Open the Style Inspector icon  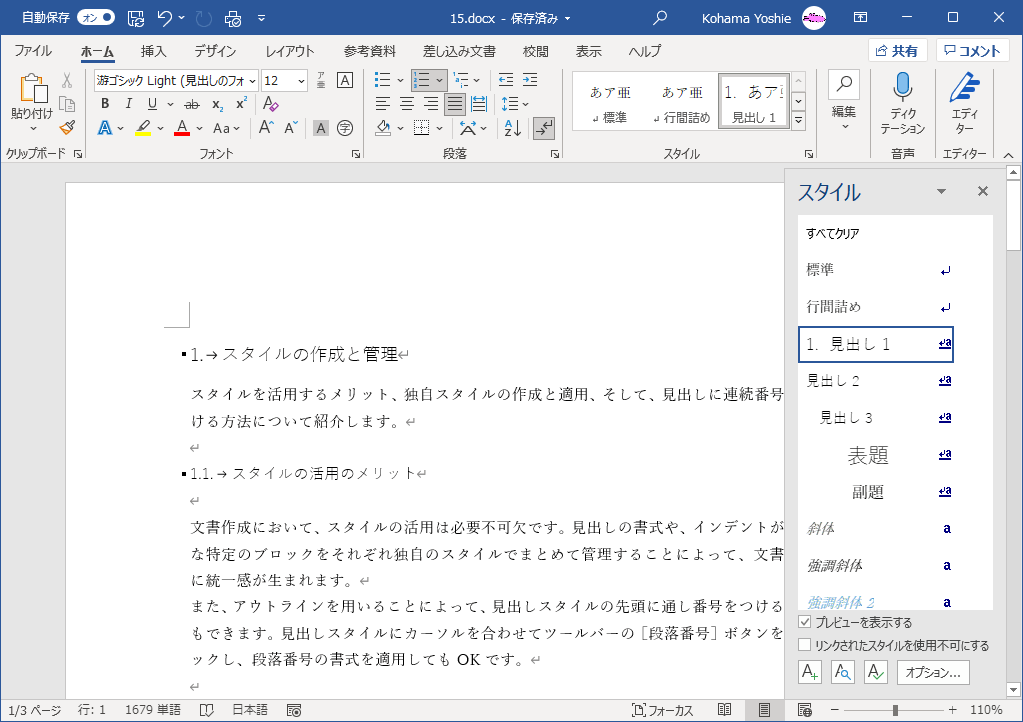pos(843,672)
